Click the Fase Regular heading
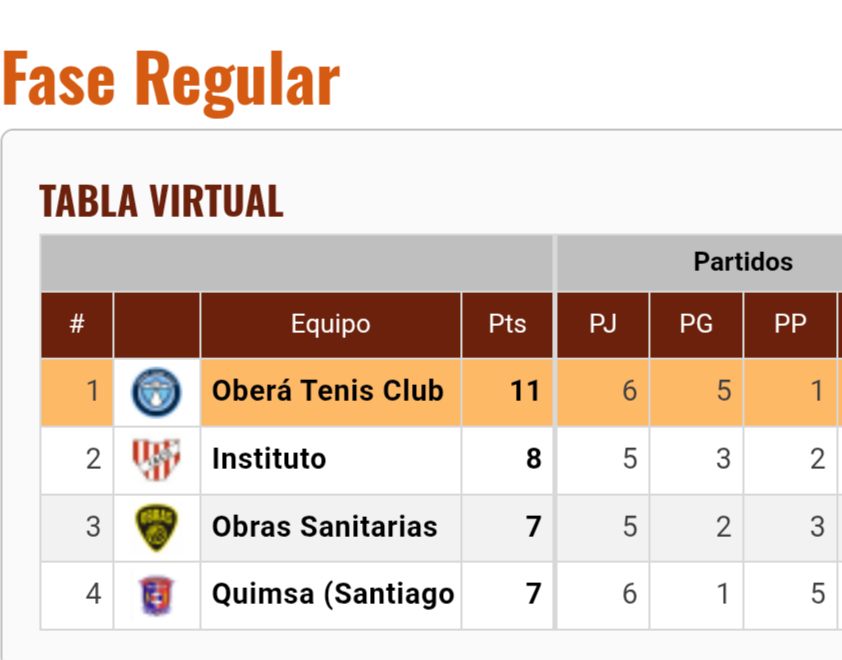Image resolution: width=842 pixels, height=660 pixels. click(x=171, y=79)
